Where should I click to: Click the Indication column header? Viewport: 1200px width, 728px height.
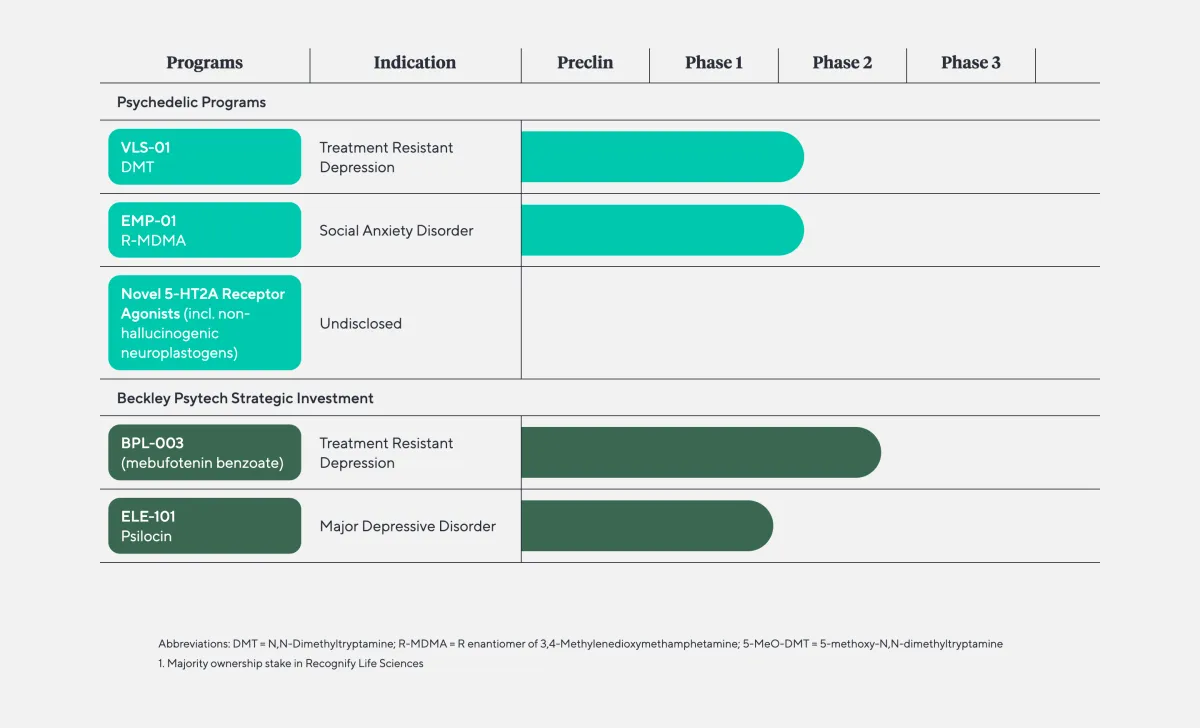(415, 62)
